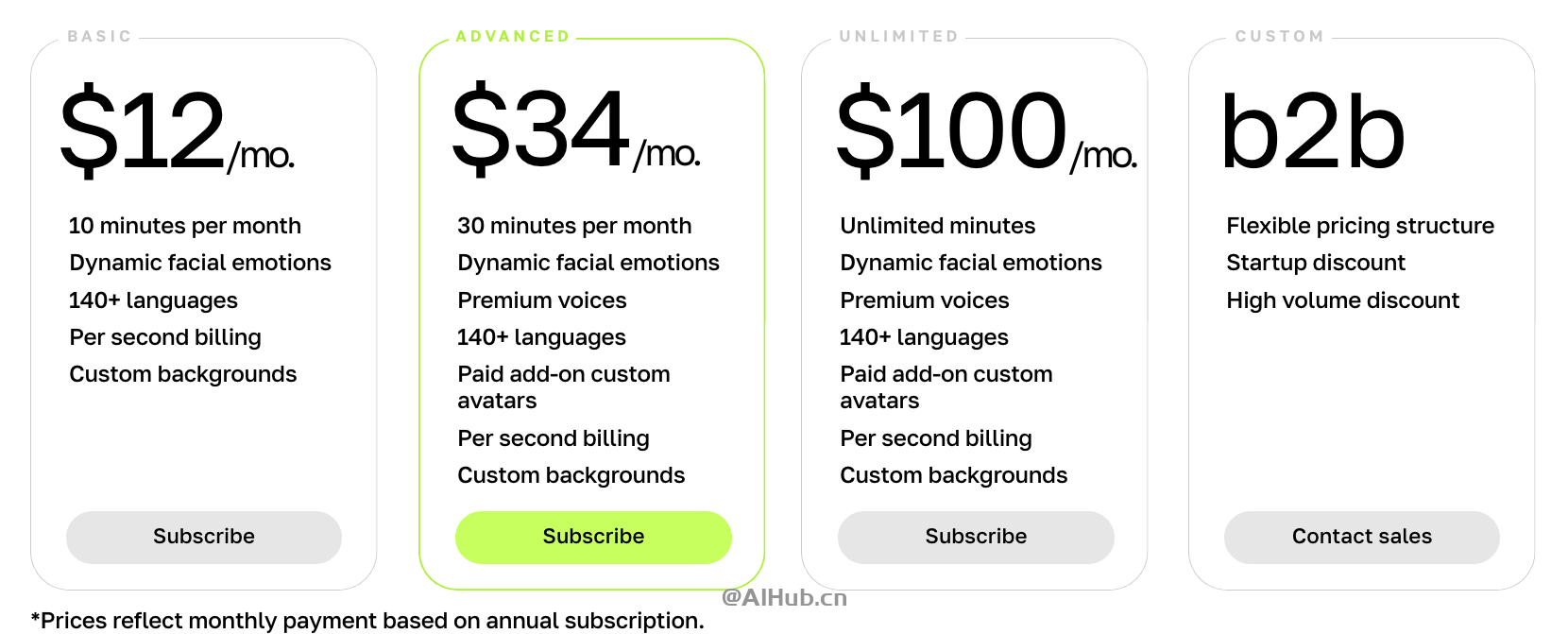Click the $12/mo. price text

click(177, 129)
